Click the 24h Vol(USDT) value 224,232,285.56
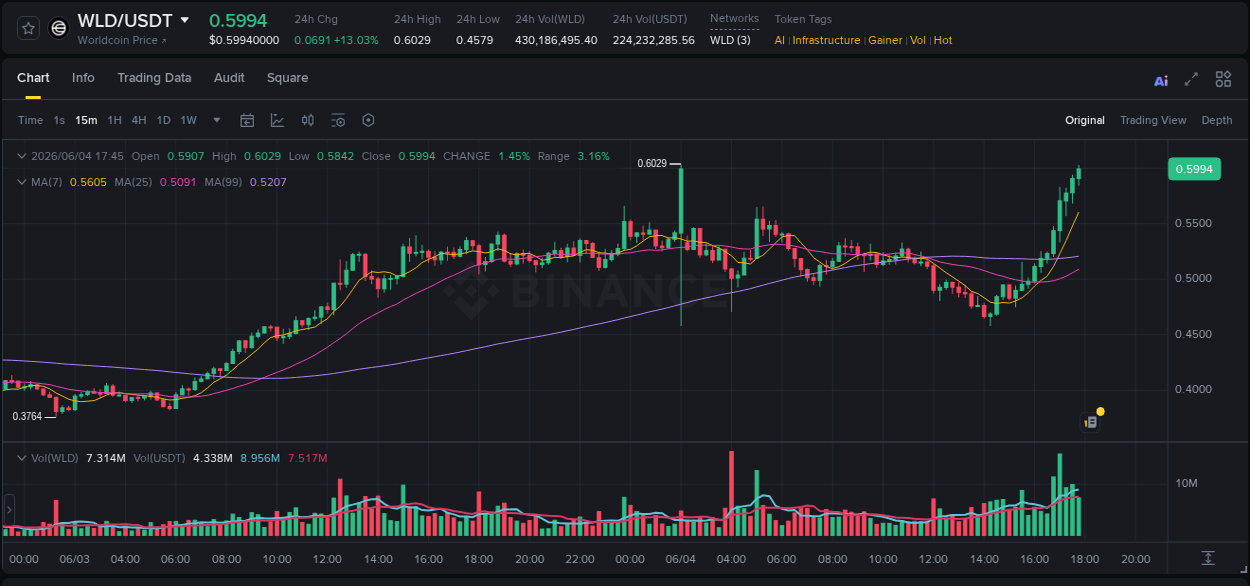The height and width of the screenshot is (586, 1250). 654,40
